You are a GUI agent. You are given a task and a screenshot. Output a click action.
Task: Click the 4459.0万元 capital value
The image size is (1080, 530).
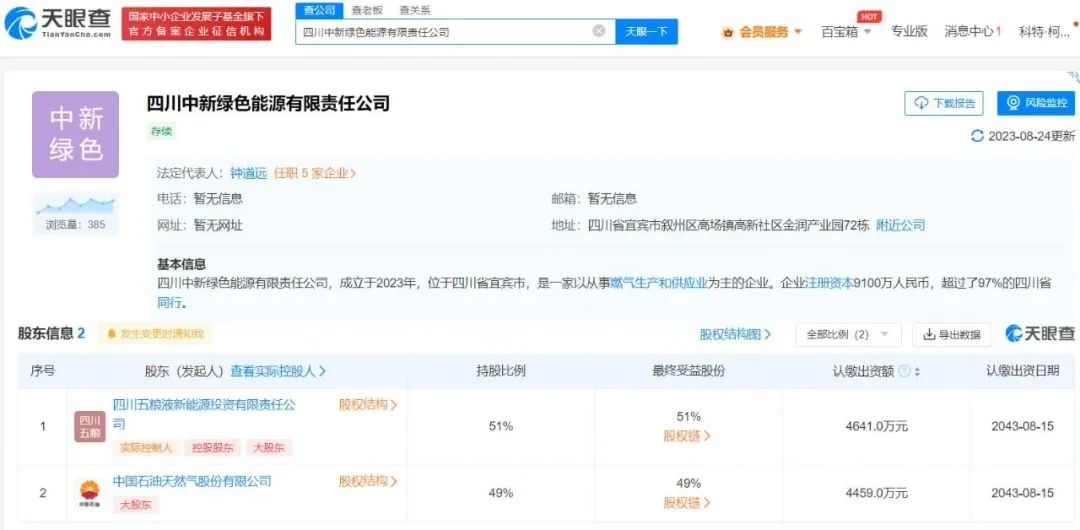pos(876,493)
